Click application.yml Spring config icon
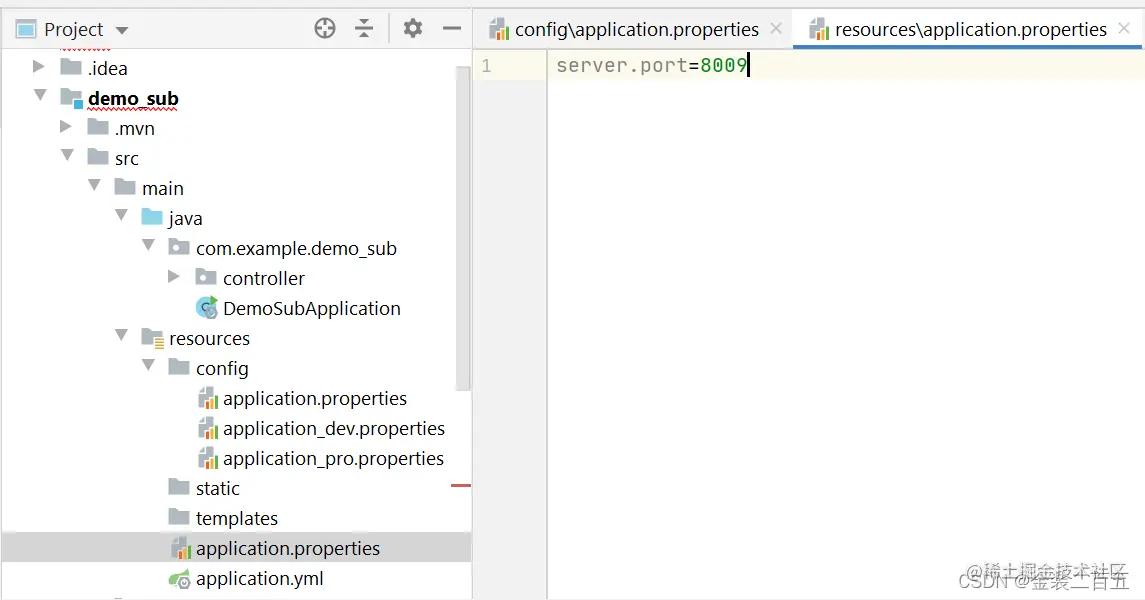The image size is (1145, 600). [x=180, y=579]
